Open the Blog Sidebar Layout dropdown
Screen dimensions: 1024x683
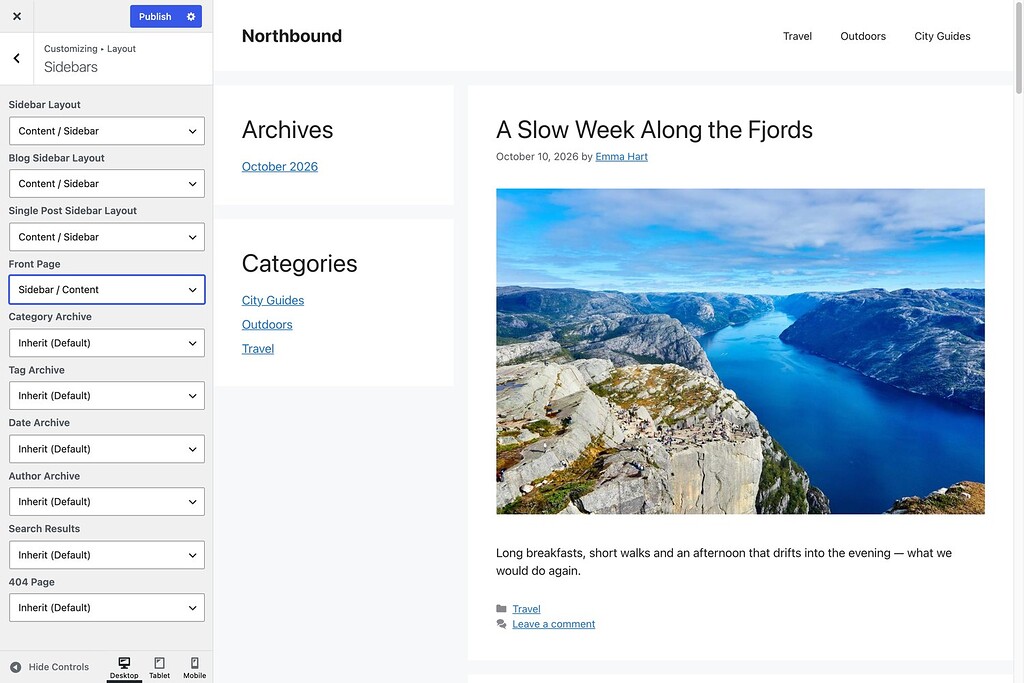pos(106,183)
